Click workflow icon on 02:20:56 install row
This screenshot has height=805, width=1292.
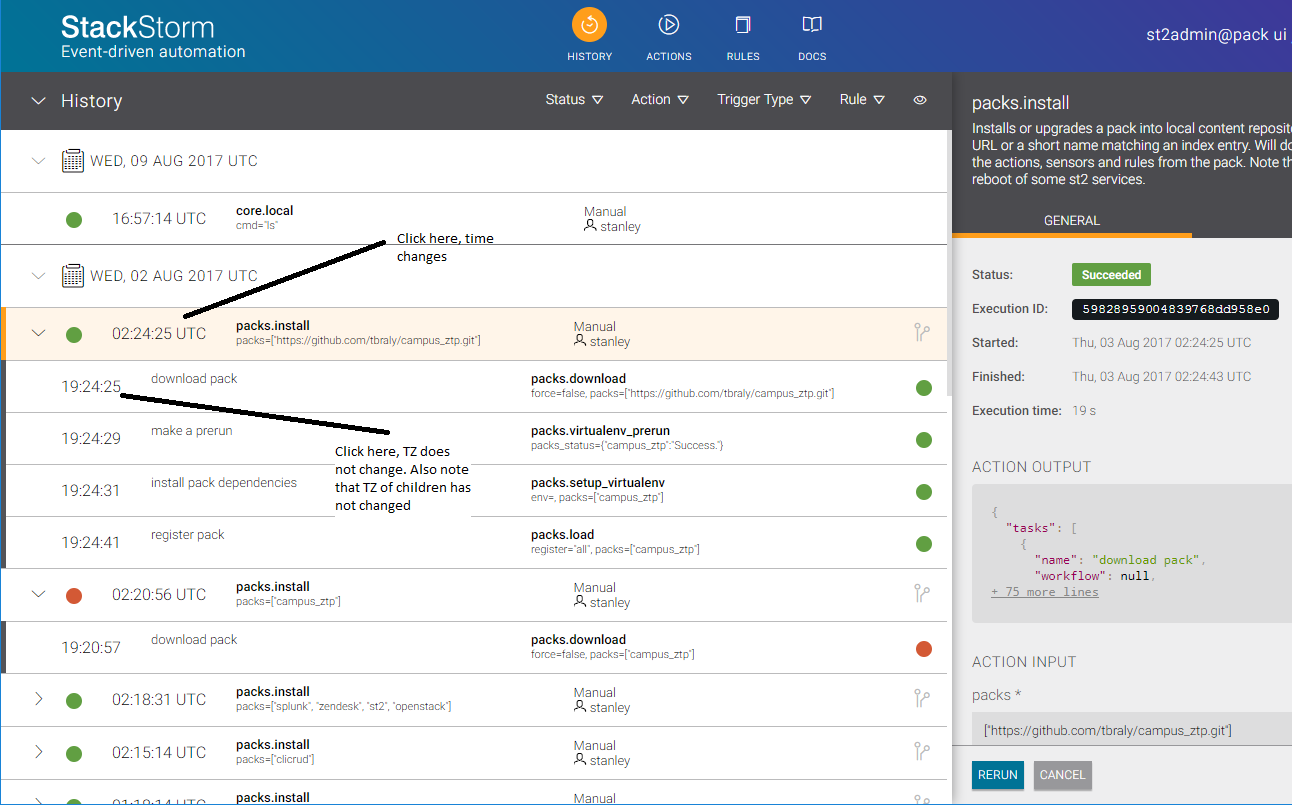(922, 594)
